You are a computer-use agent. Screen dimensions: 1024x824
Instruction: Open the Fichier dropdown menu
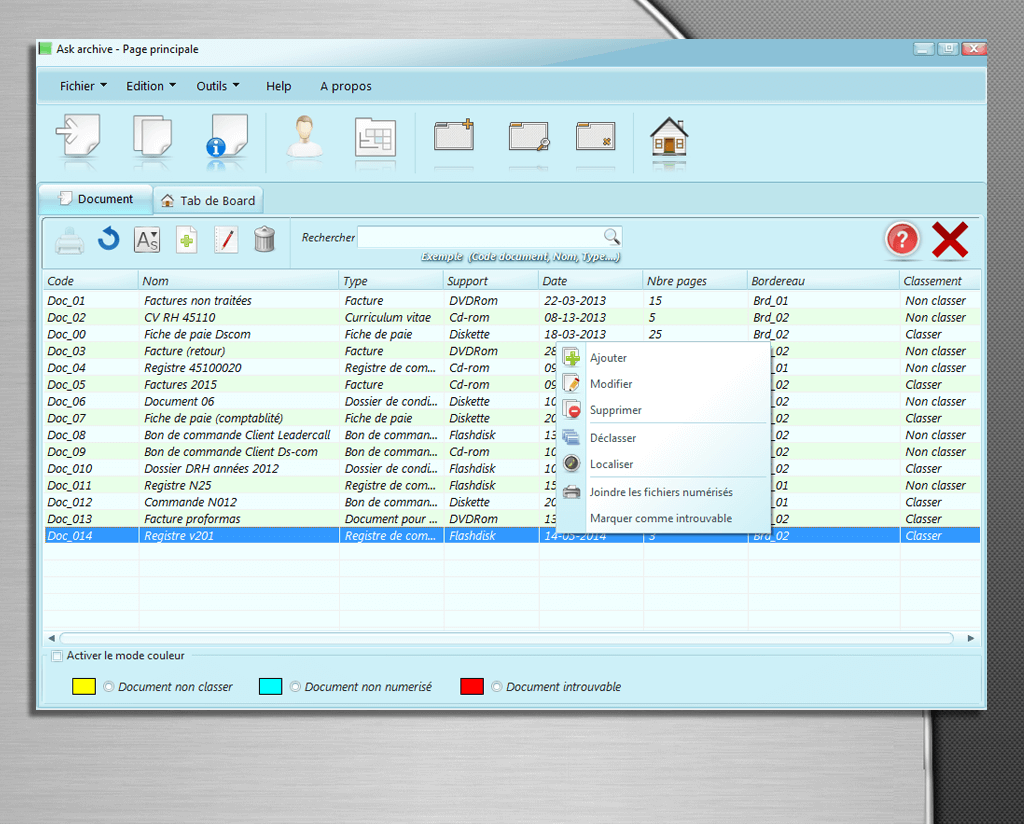[83, 86]
